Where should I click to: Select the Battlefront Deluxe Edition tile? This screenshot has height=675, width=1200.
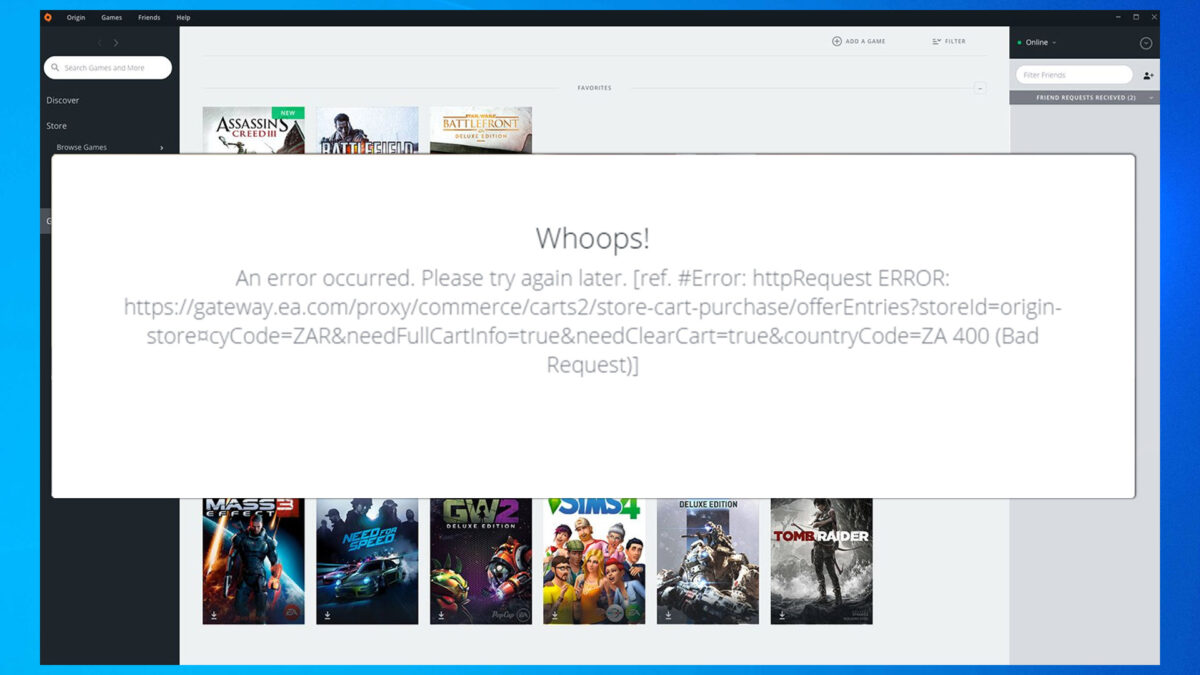481,131
